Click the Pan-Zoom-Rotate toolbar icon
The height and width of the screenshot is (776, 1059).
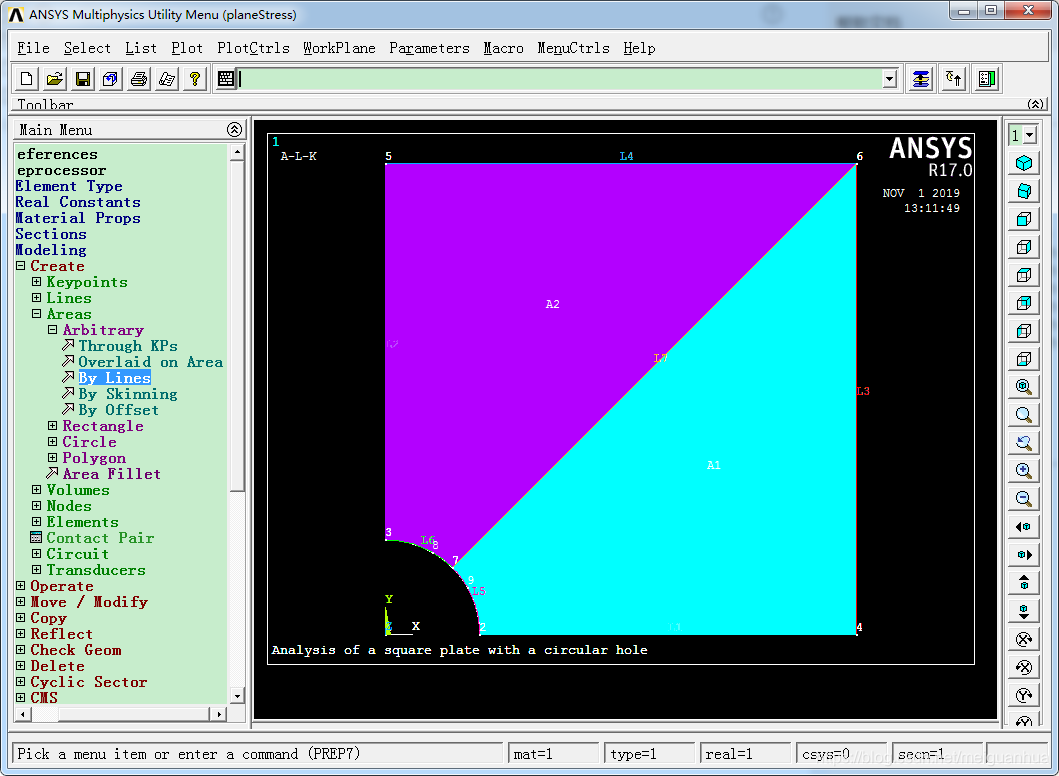tap(111, 79)
